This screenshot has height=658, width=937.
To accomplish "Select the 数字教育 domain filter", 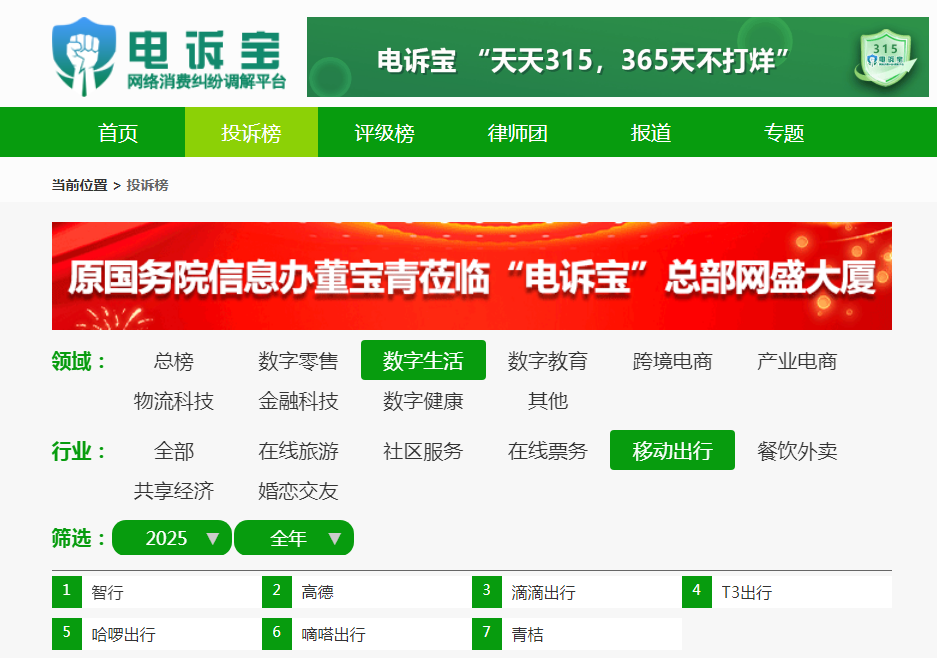I will (547, 361).
